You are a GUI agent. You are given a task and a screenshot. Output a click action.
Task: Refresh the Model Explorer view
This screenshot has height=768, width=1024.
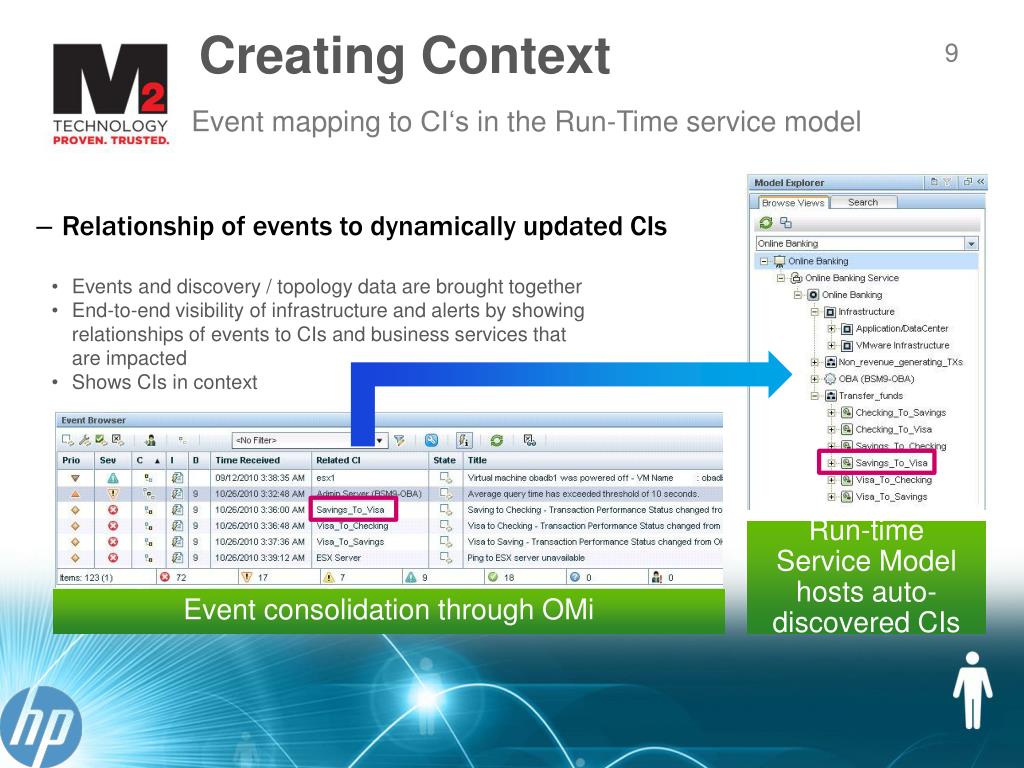click(x=765, y=223)
